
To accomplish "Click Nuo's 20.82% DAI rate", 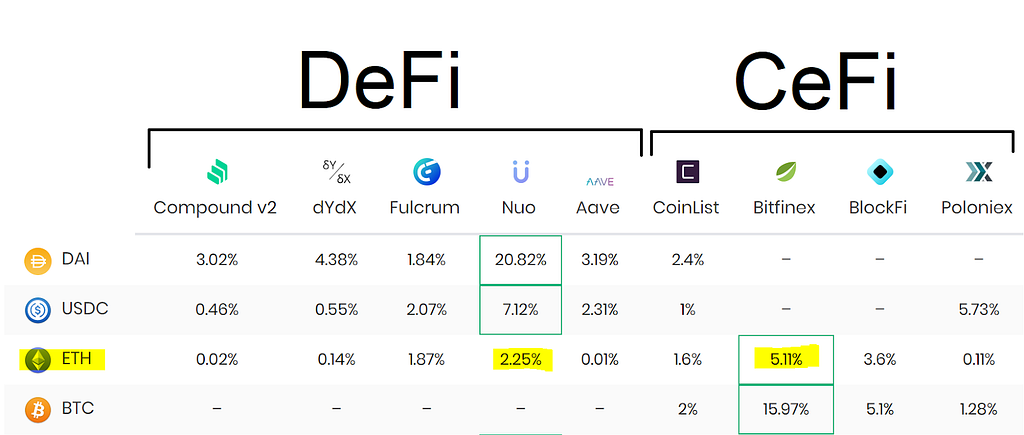I will (x=520, y=260).
